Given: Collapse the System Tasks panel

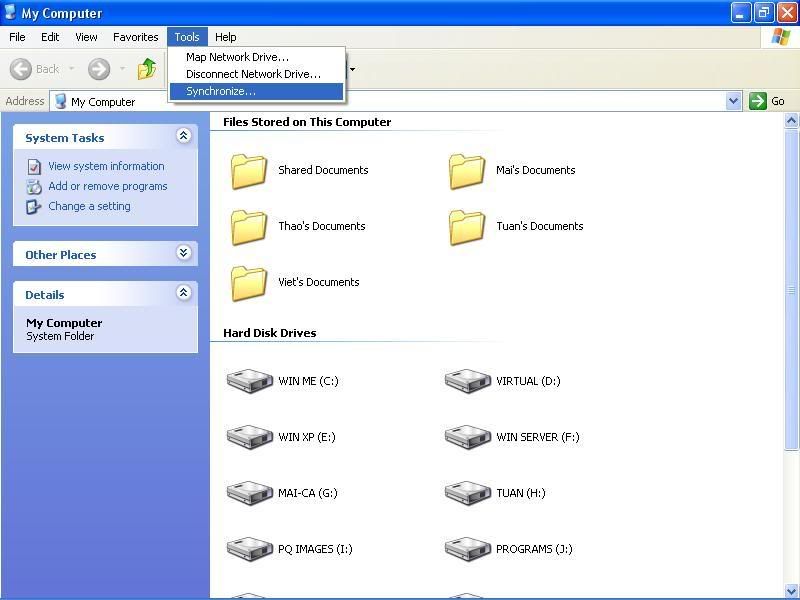Looking at the screenshot, I should pyautogui.click(x=184, y=136).
